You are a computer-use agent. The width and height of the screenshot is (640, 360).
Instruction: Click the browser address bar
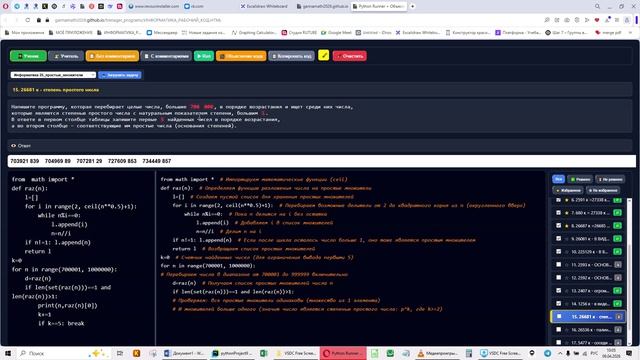(x=286, y=20)
